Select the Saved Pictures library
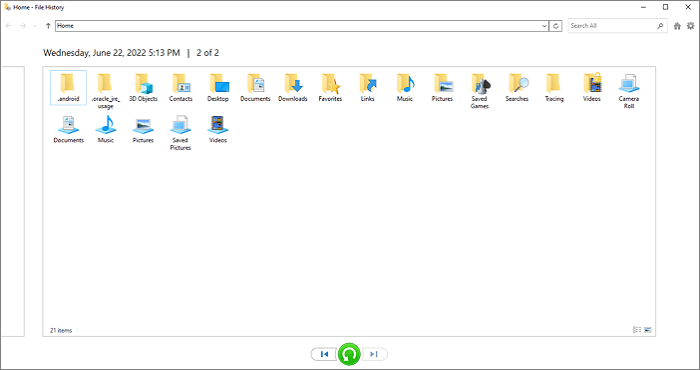Image resolution: width=700 pixels, height=370 pixels. pos(181,133)
